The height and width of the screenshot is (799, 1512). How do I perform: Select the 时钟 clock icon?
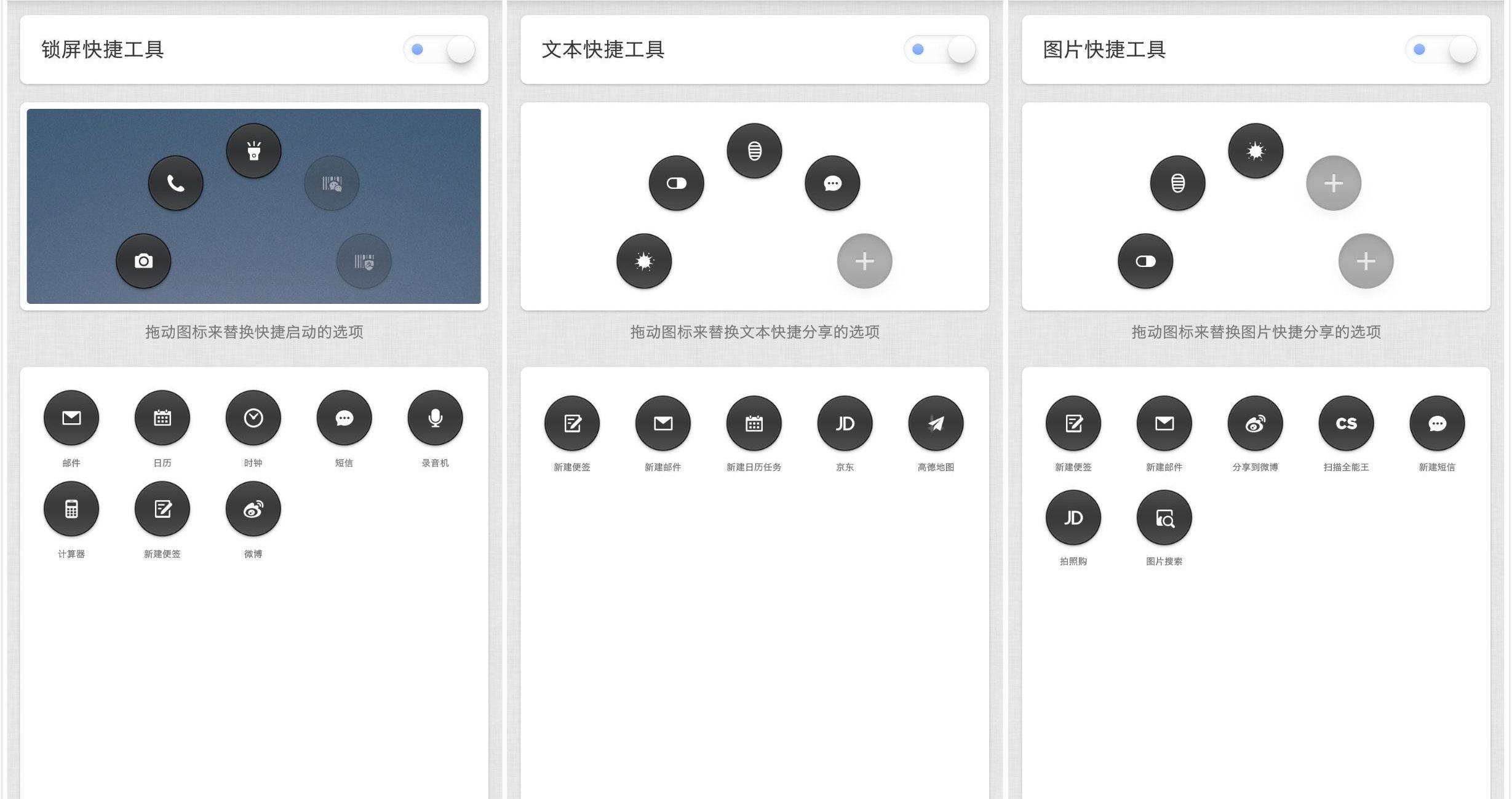[x=253, y=418]
